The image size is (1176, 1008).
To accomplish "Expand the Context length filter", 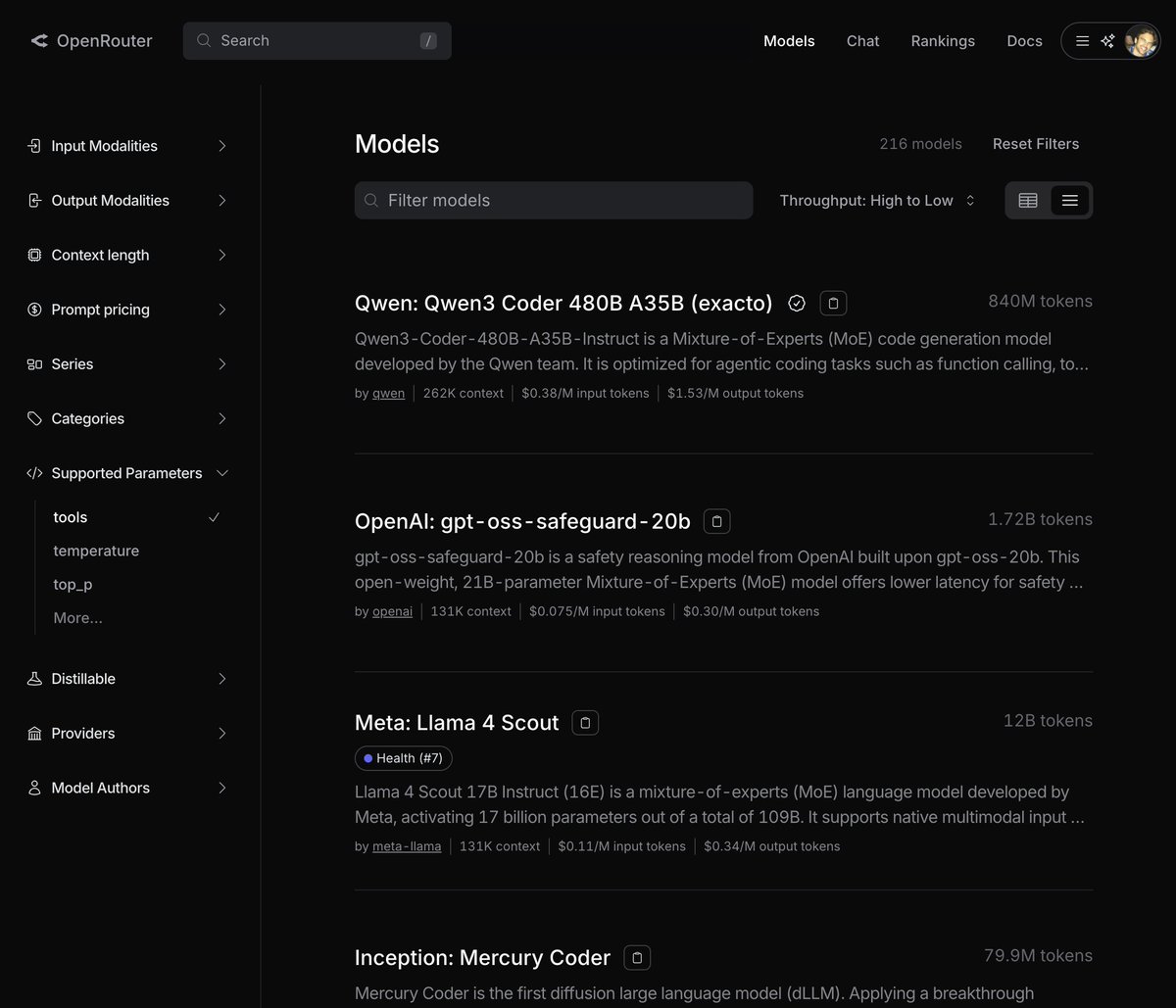I will coord(222,256).
